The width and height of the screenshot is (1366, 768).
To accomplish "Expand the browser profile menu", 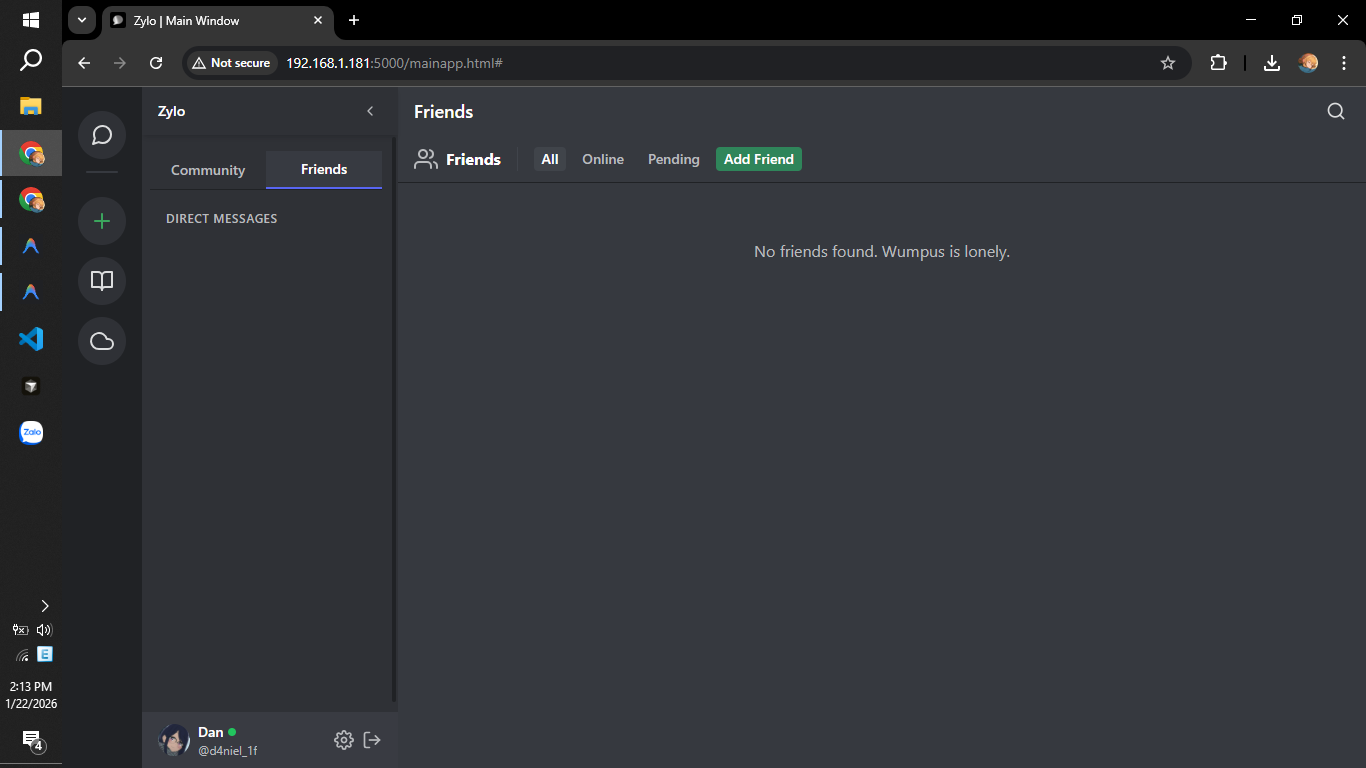I will point(1310,62).
